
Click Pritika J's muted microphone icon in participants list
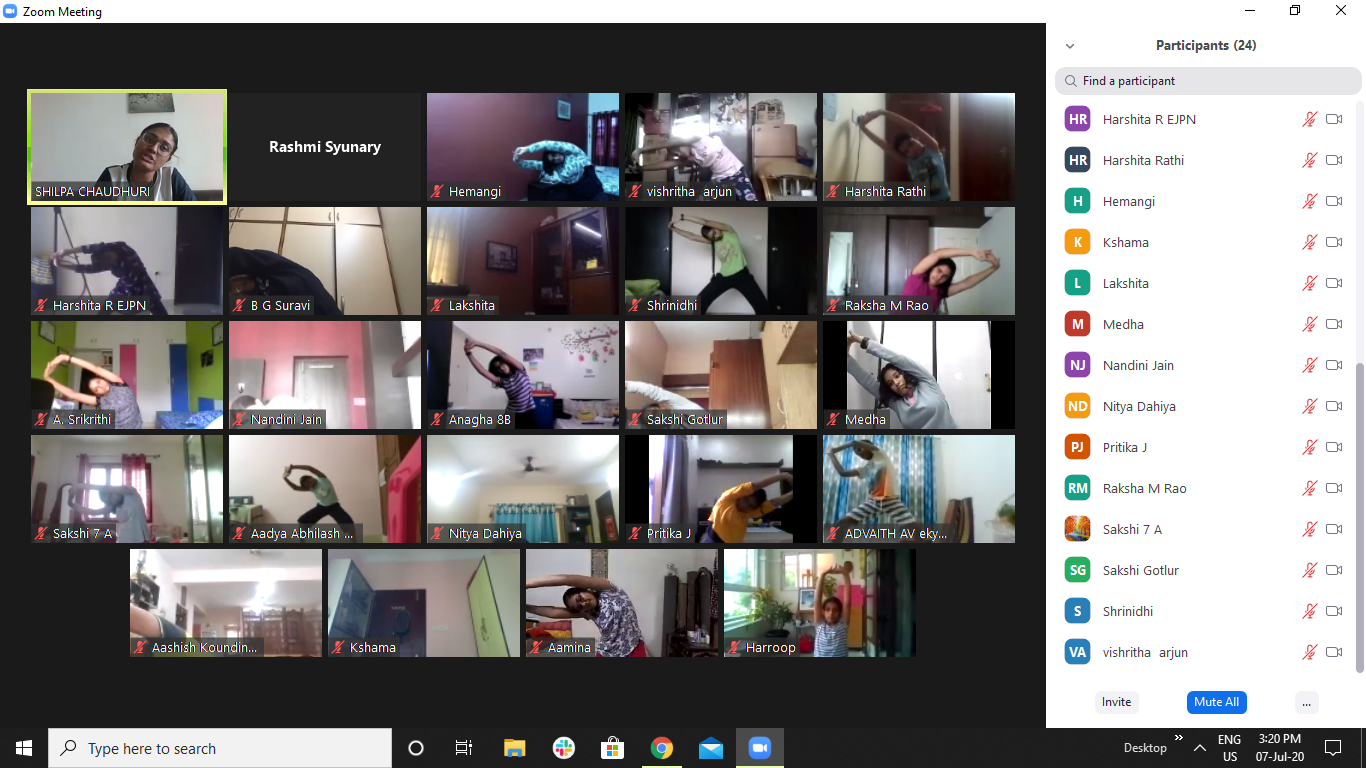1309,447
